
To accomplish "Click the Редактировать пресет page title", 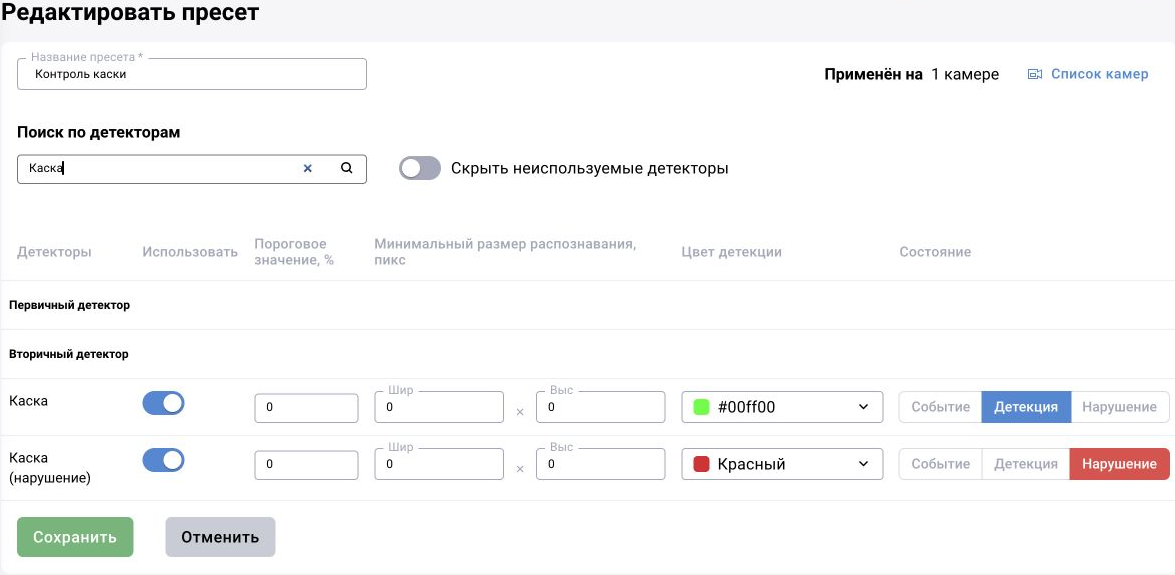I will tap(130, 13).
